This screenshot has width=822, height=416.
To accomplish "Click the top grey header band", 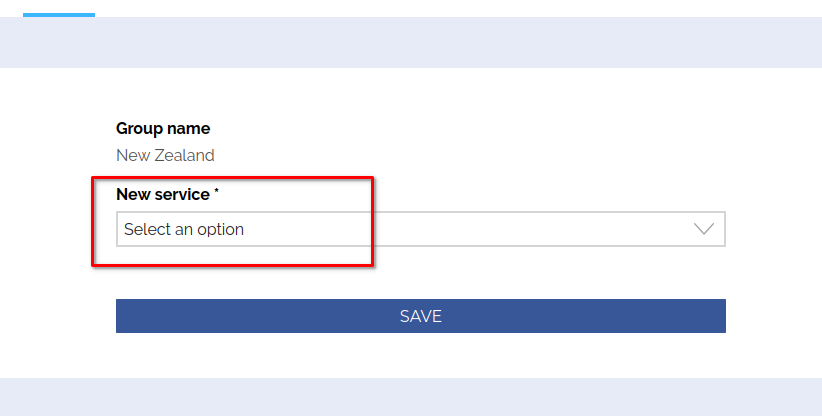I will (x=411, y=43).
